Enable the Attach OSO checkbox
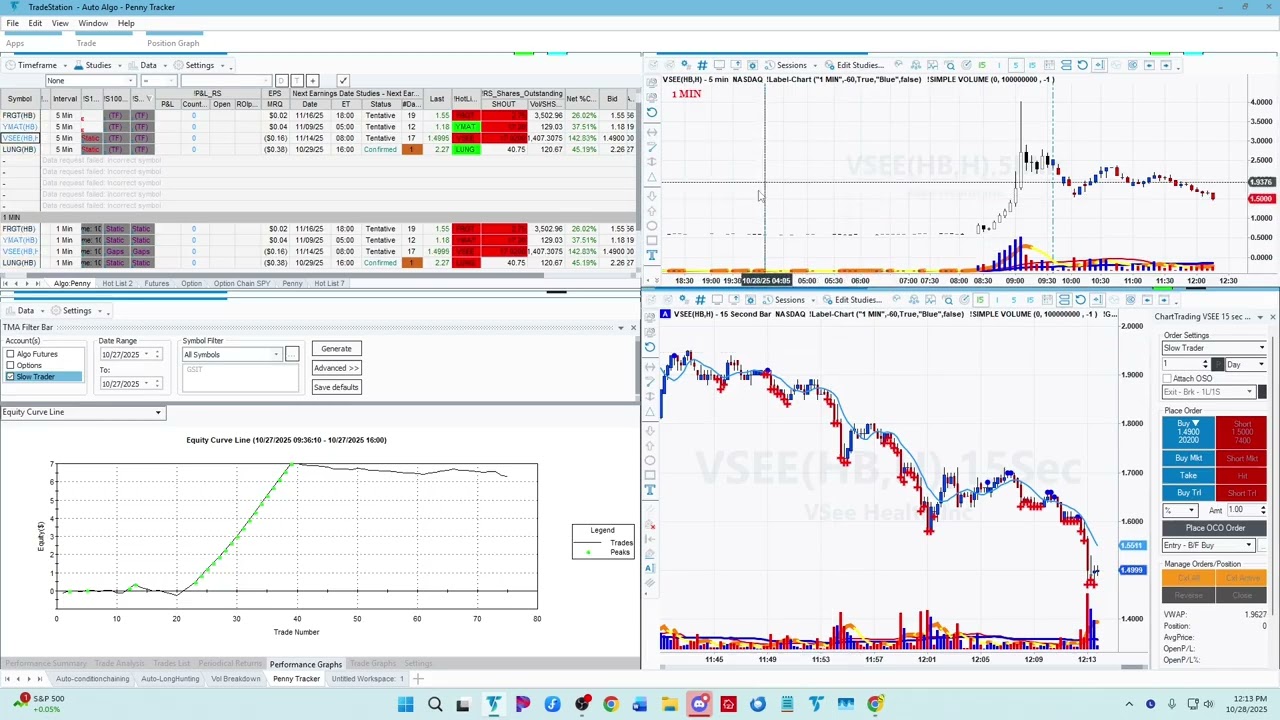The image size is (1280, 720). 1167,378
